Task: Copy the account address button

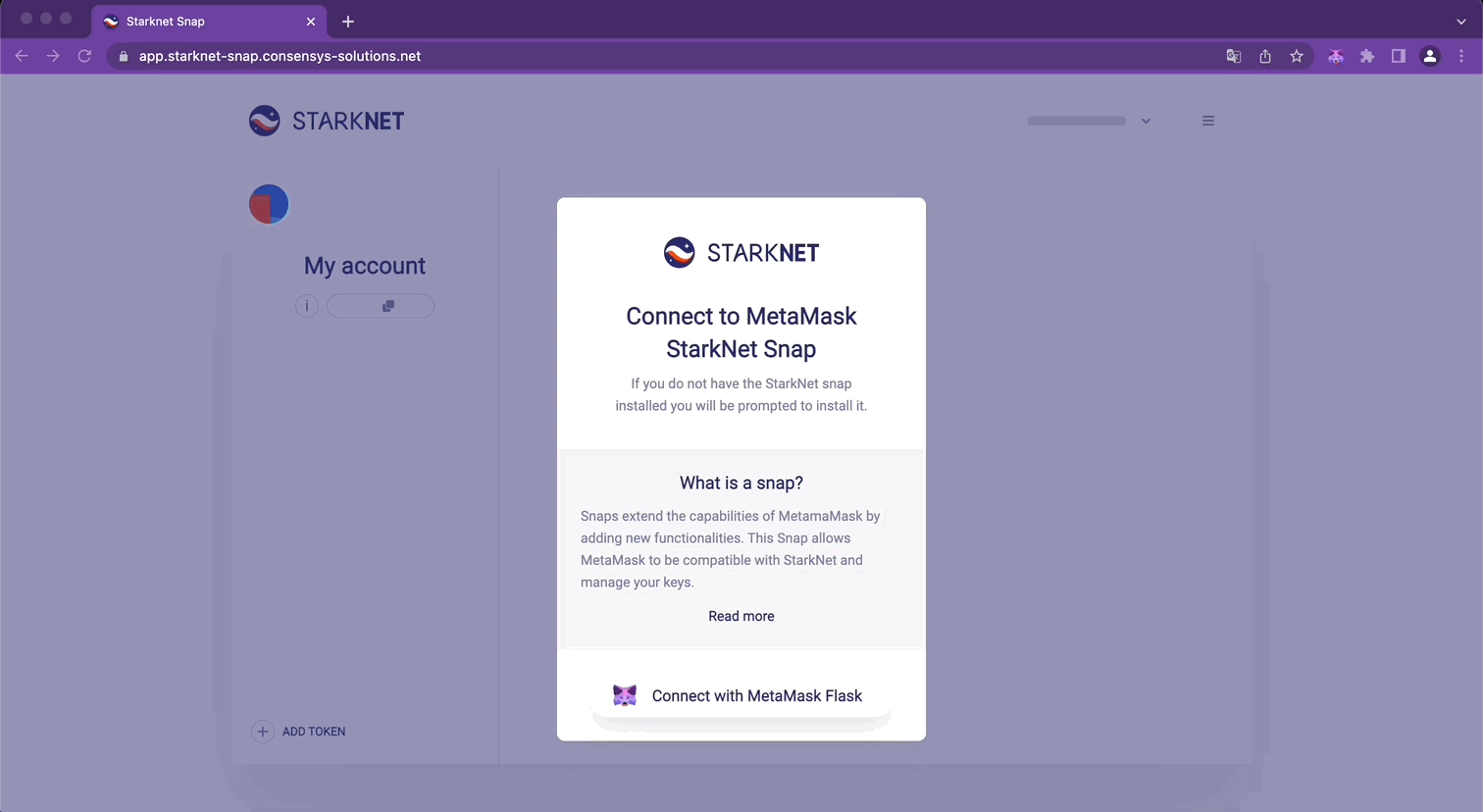Action: tap(381, 306)
